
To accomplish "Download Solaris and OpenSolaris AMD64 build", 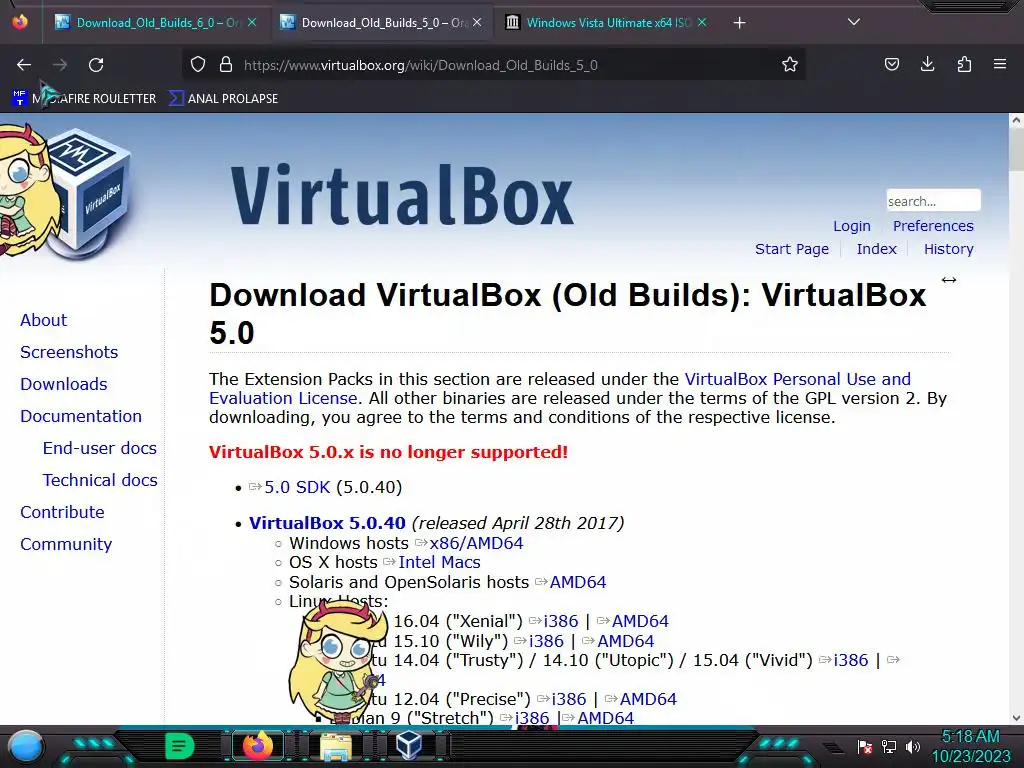I will pos(578,582).
